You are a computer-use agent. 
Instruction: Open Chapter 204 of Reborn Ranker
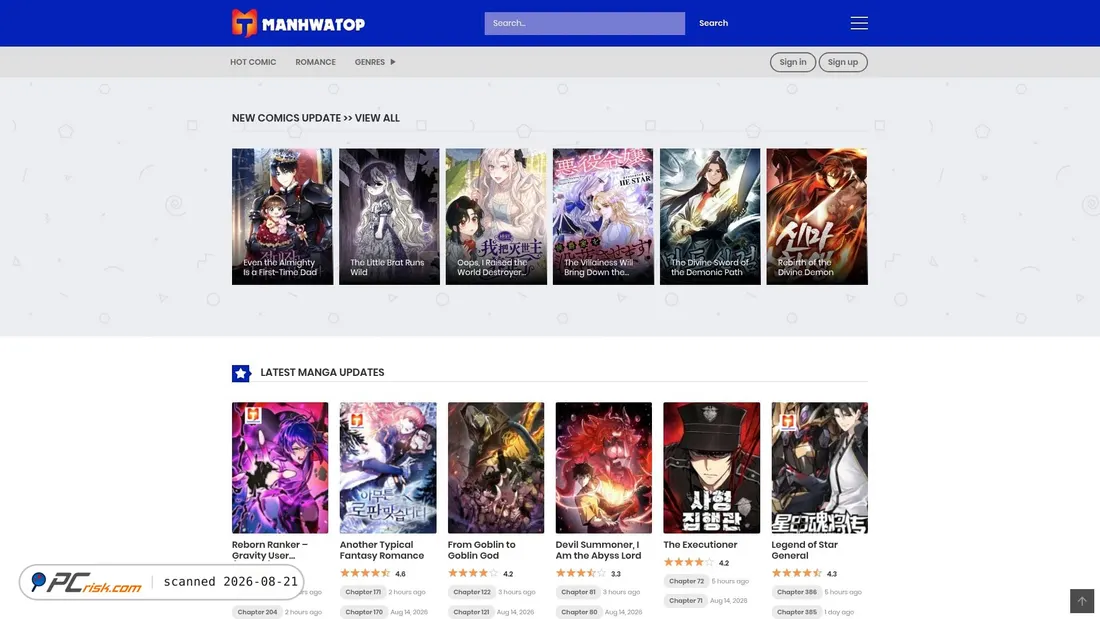click(257, 612)
